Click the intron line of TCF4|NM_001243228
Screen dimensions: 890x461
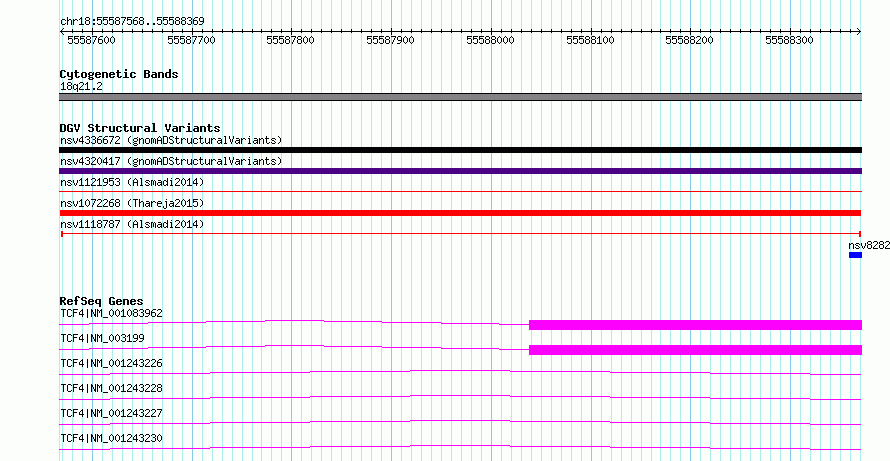point(460,397)
